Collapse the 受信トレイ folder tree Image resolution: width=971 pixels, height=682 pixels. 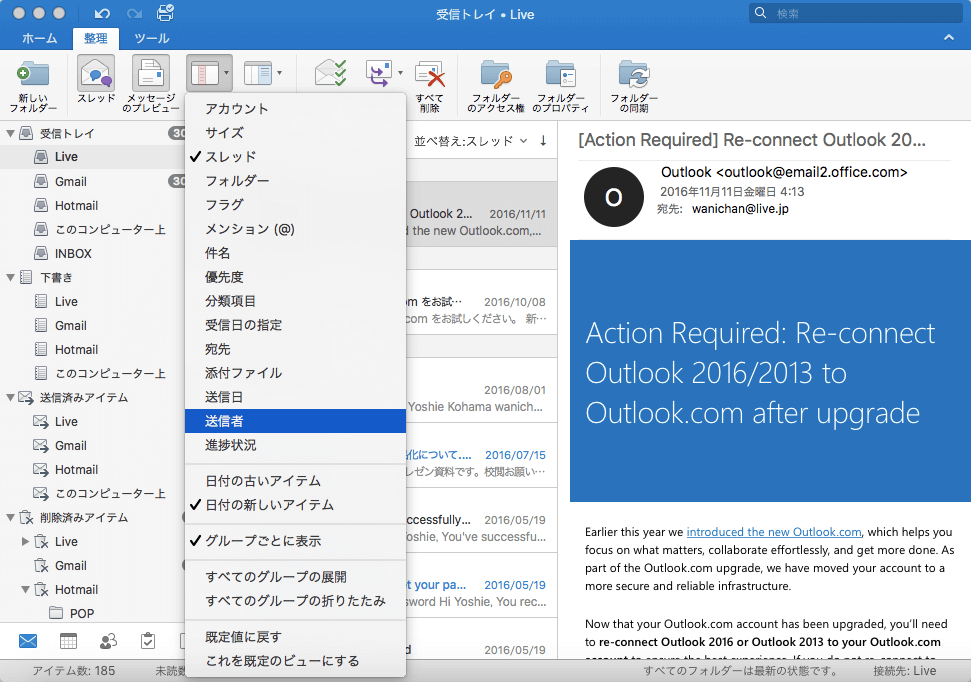(11, 133)
